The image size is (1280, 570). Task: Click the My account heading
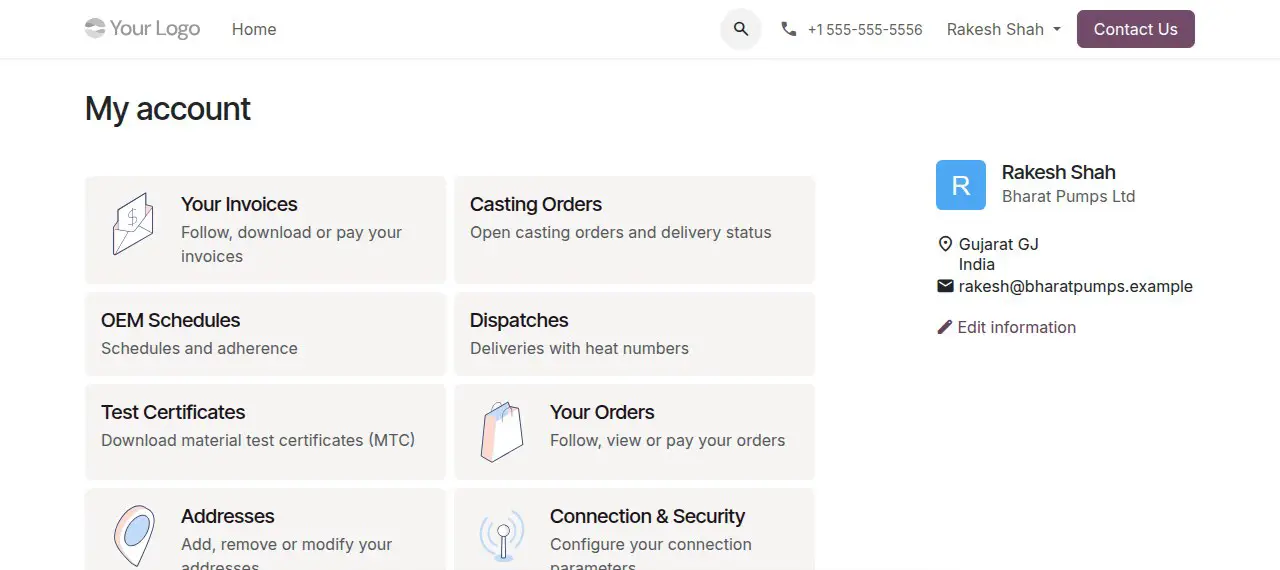[168, 108]
